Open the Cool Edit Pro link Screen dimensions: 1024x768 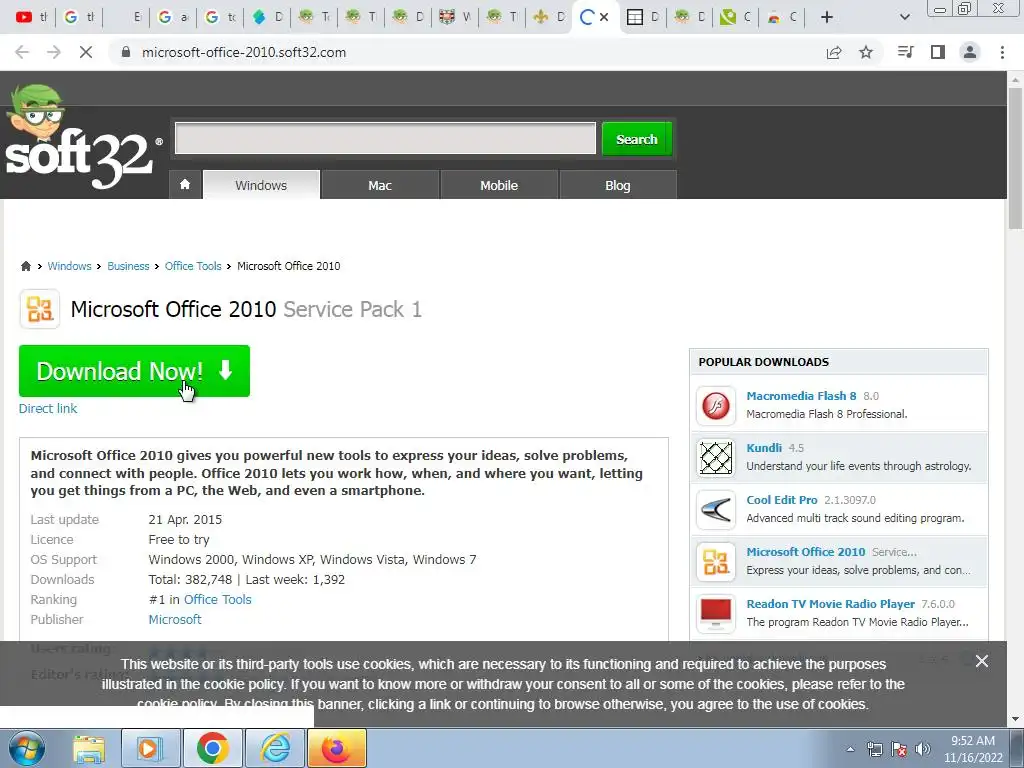(x=782, y=500)
